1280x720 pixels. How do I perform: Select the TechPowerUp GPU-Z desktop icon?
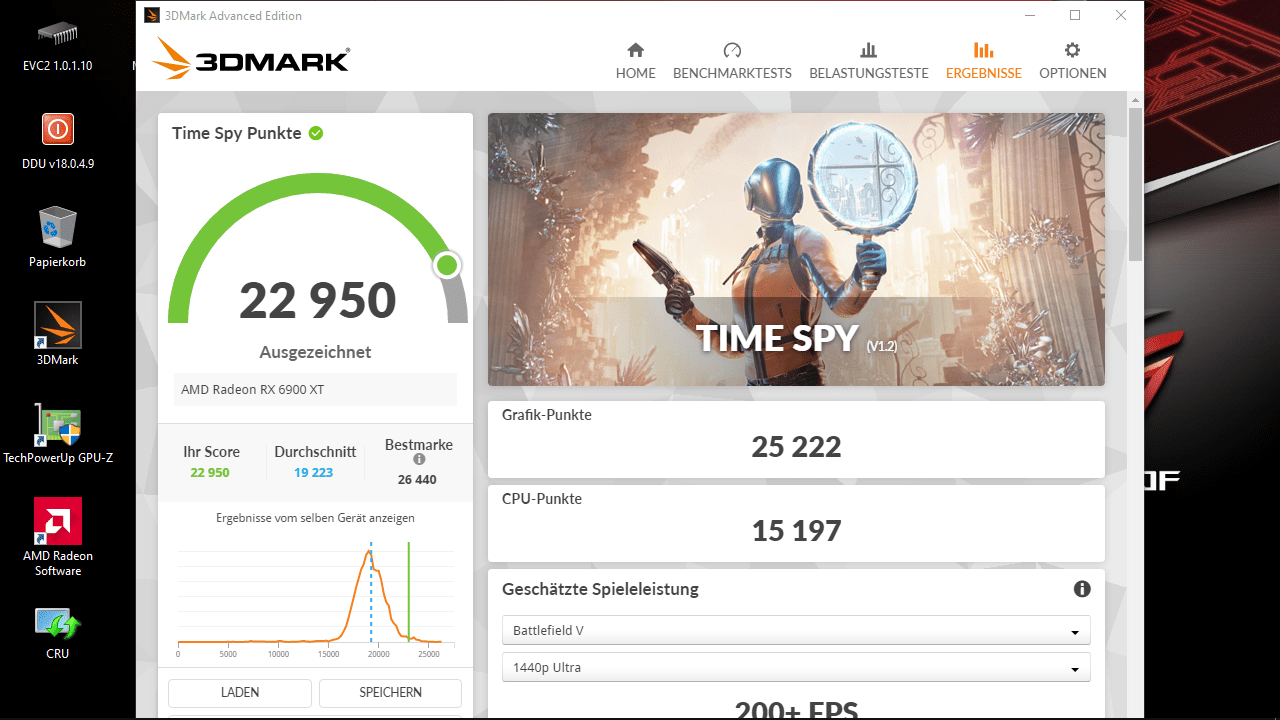point(57,435)
